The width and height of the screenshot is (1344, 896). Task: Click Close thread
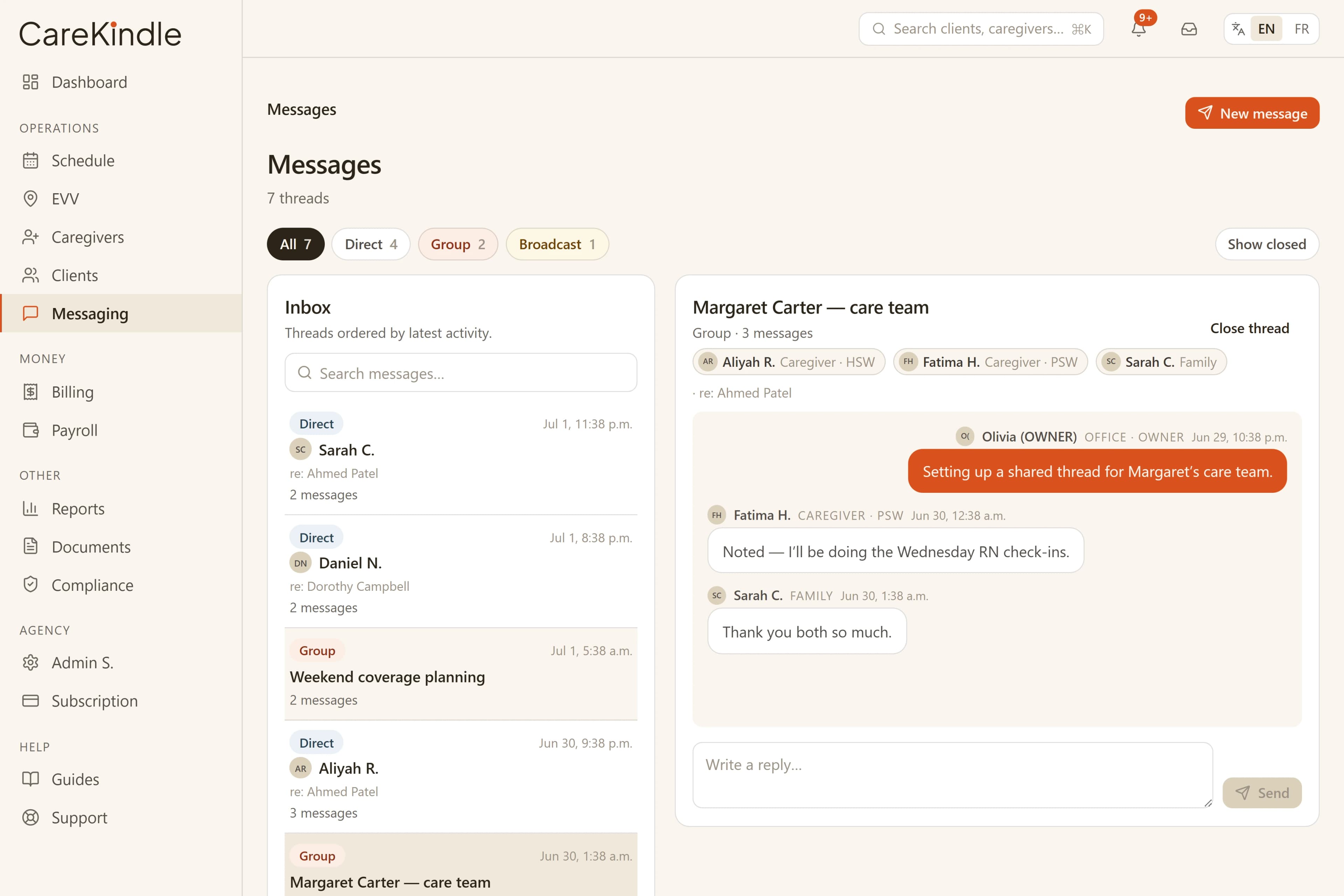(1250, 328)
